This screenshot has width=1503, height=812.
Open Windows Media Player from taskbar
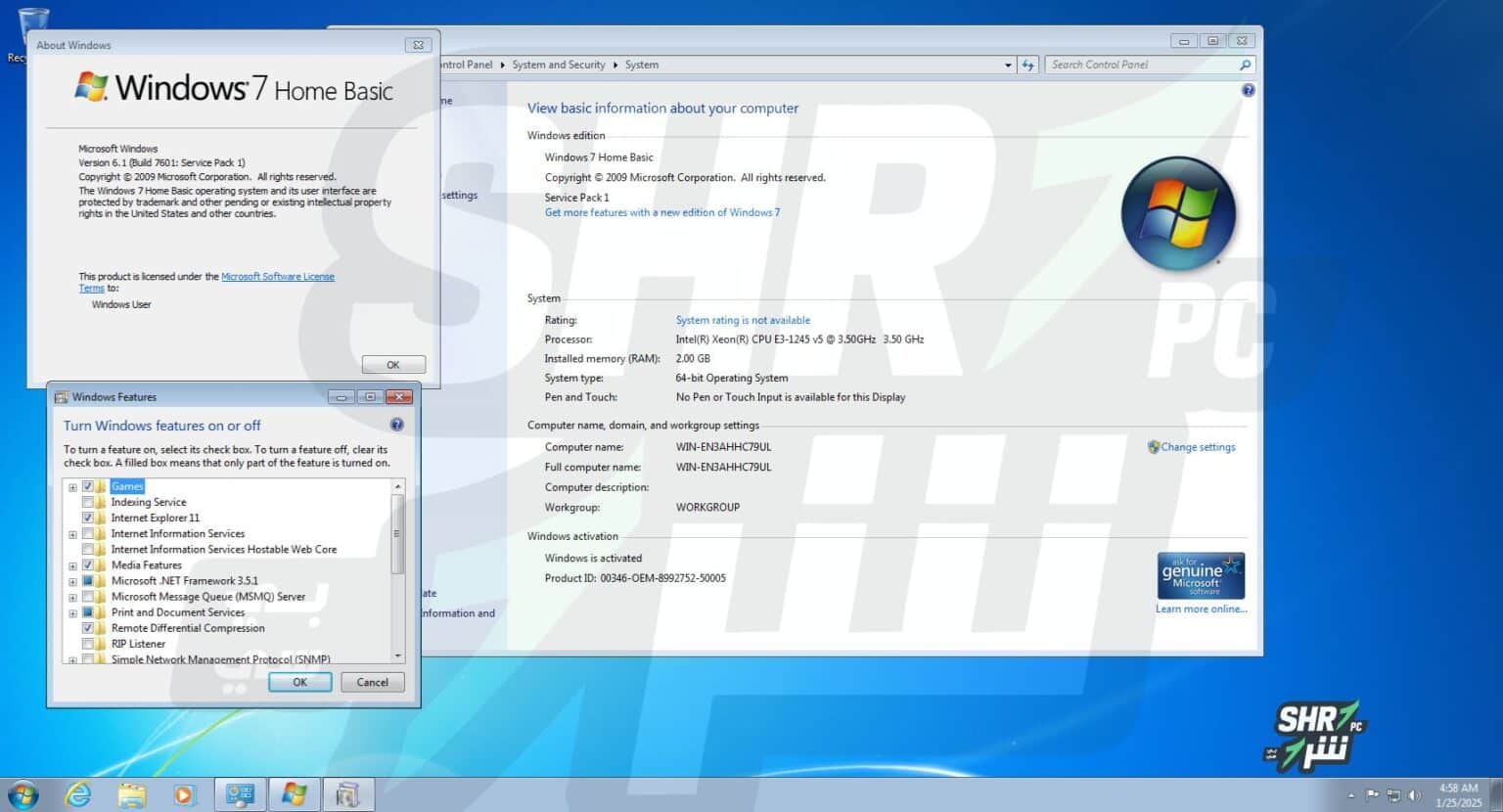pos(184,794)
